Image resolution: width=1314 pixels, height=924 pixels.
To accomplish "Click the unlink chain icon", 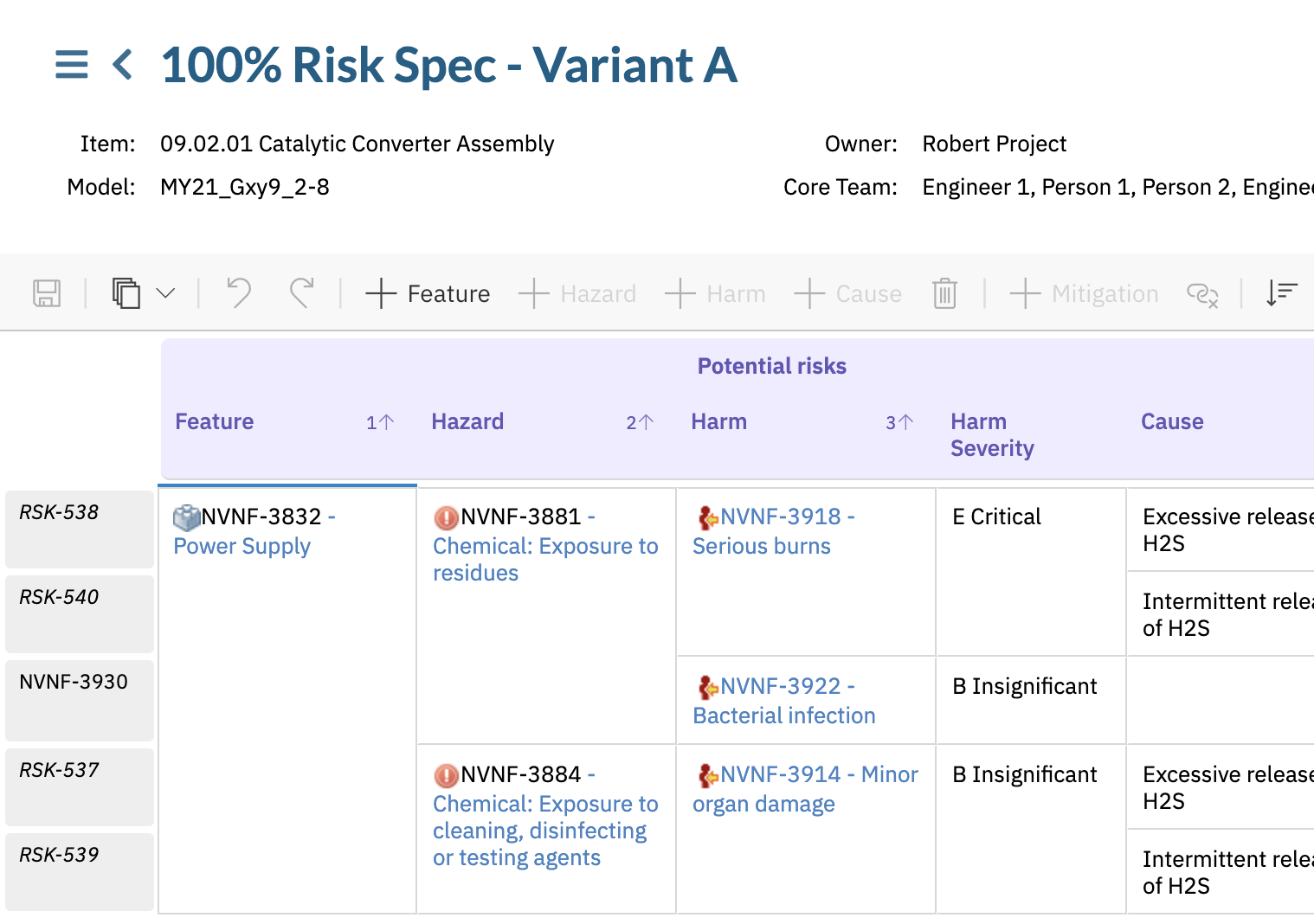I will pyautogui.click(x=1202, y=295).
